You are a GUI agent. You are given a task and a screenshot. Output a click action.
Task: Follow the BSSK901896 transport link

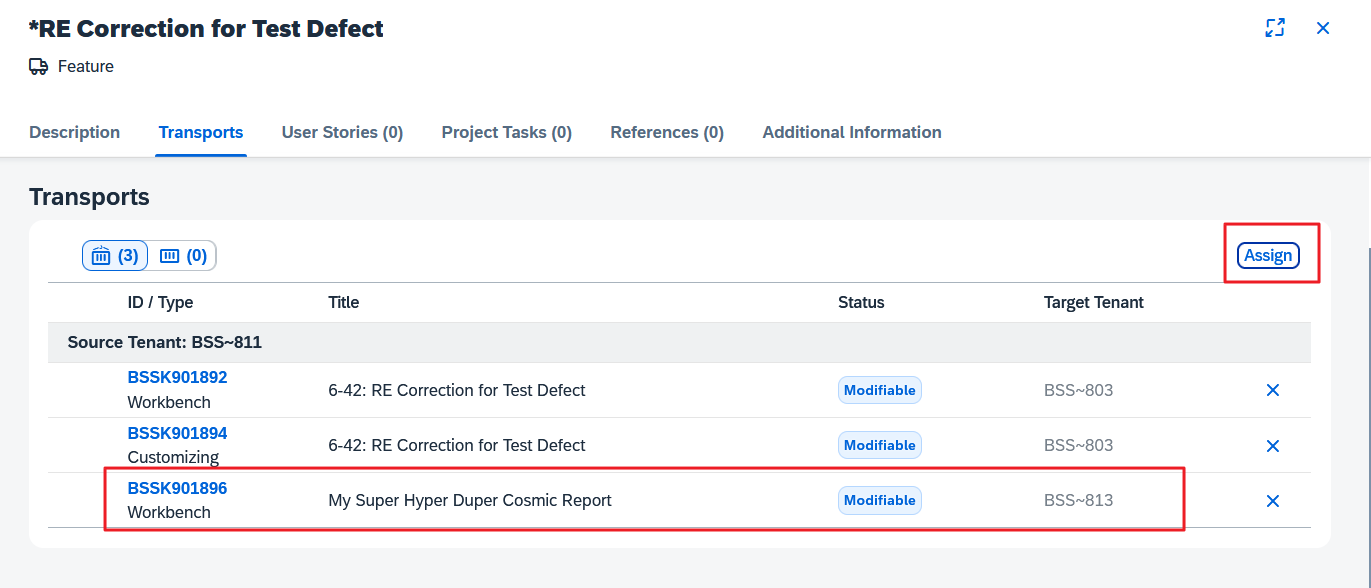click(177, 488)
